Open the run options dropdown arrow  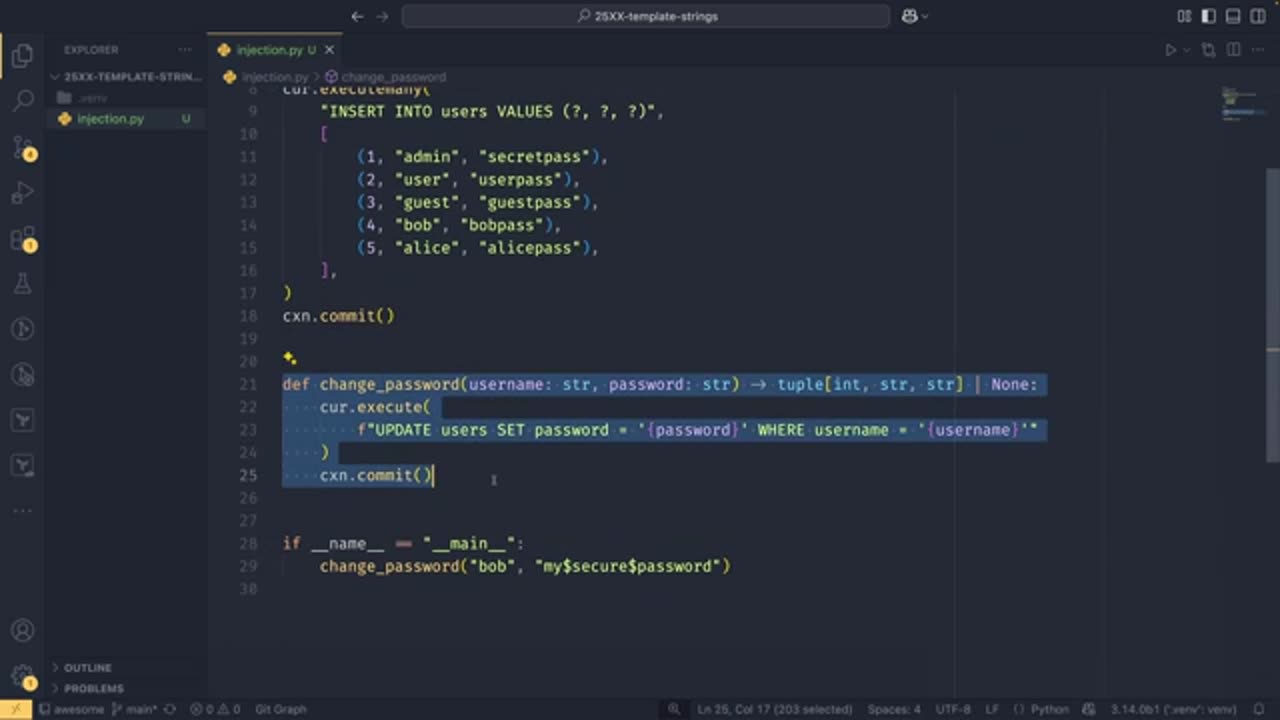1187,50
